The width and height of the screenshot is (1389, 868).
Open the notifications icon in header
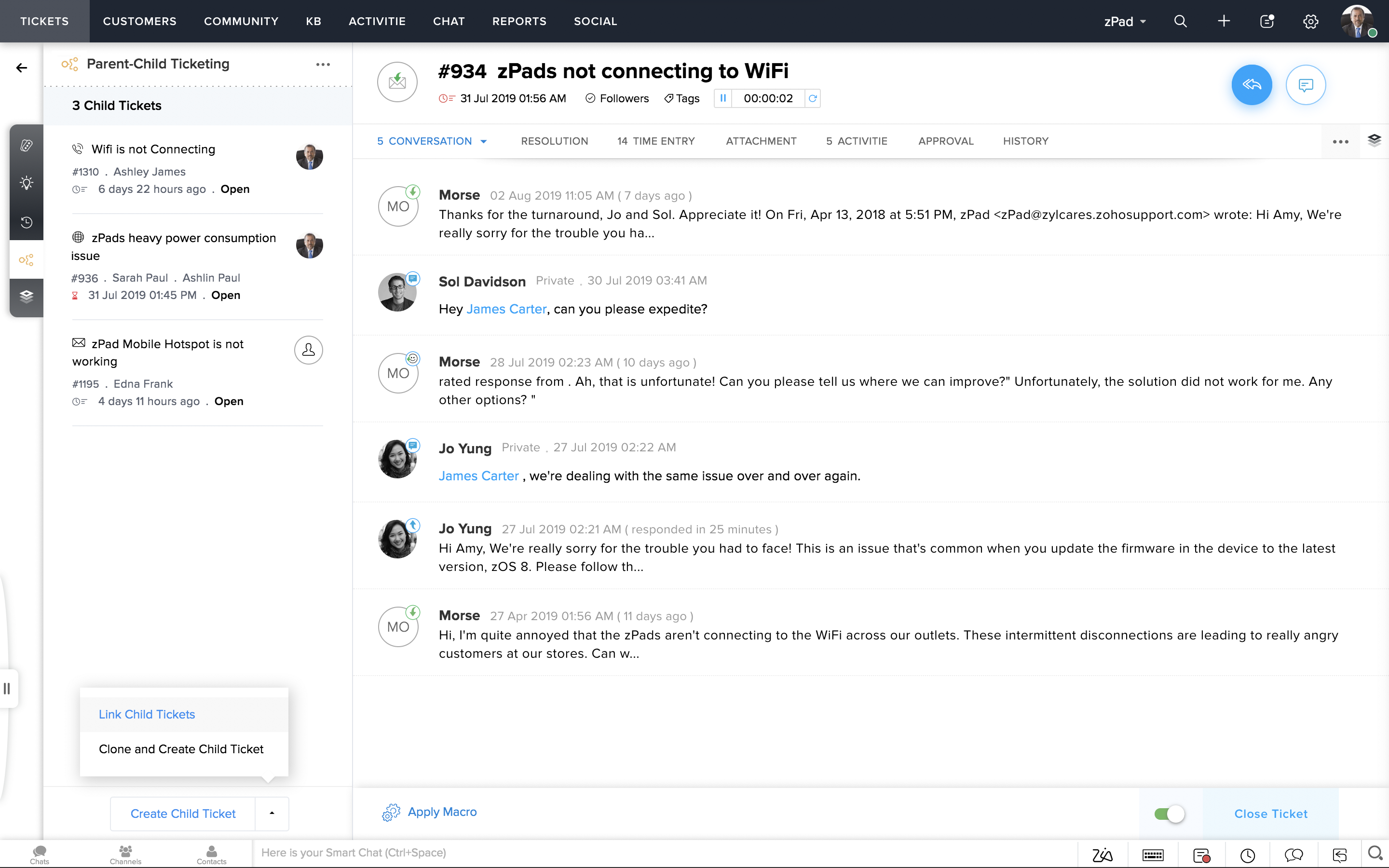pos(1267,21)
